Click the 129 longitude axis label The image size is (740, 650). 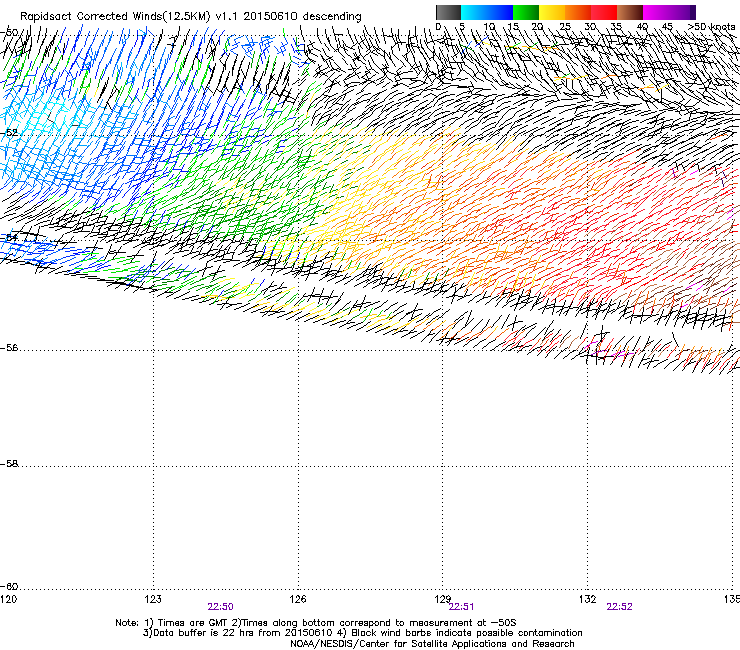tap(442, 599)
